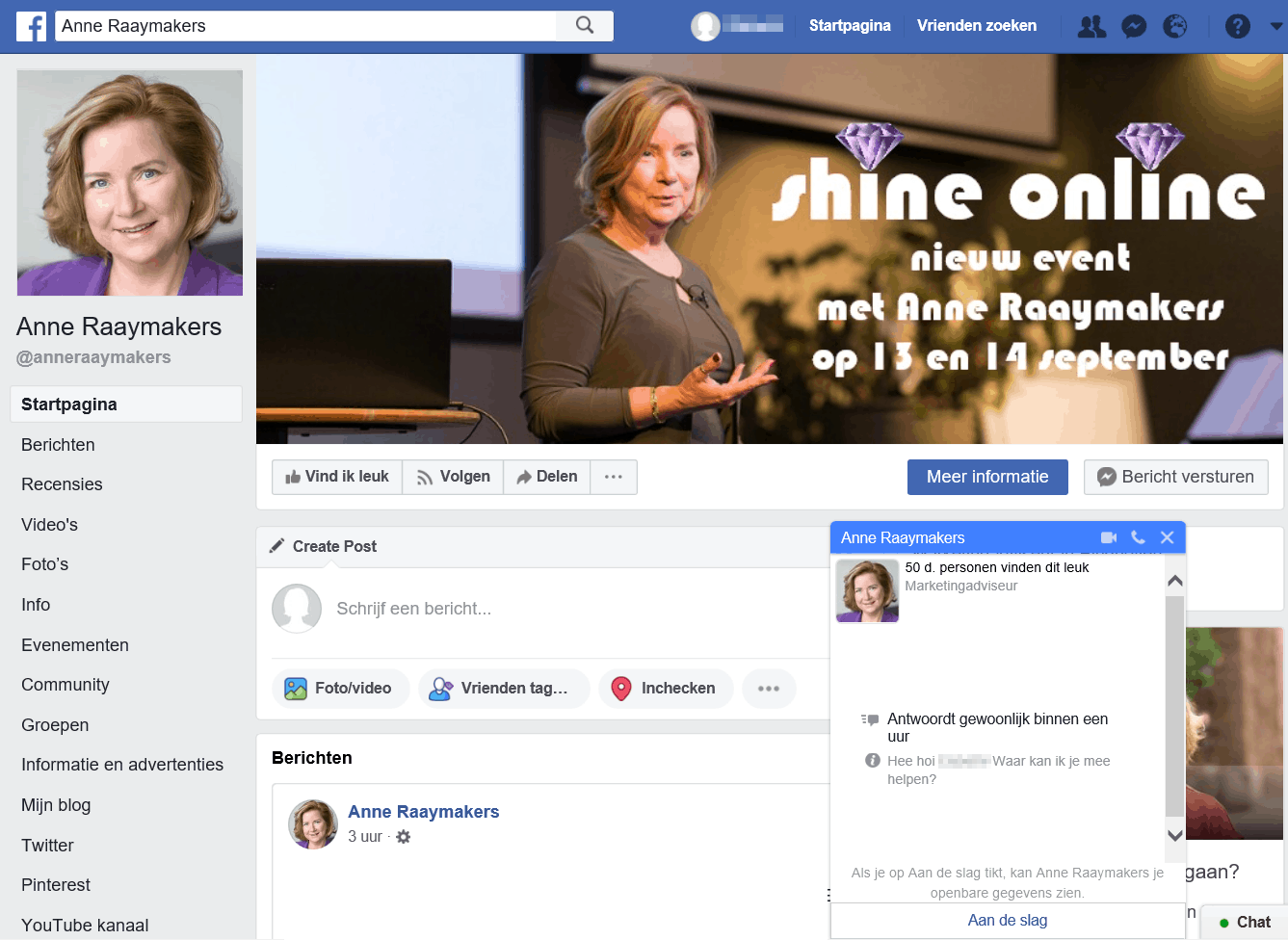Click the Meer informatie button
The image size is (1288, 940).
(987, 477)
